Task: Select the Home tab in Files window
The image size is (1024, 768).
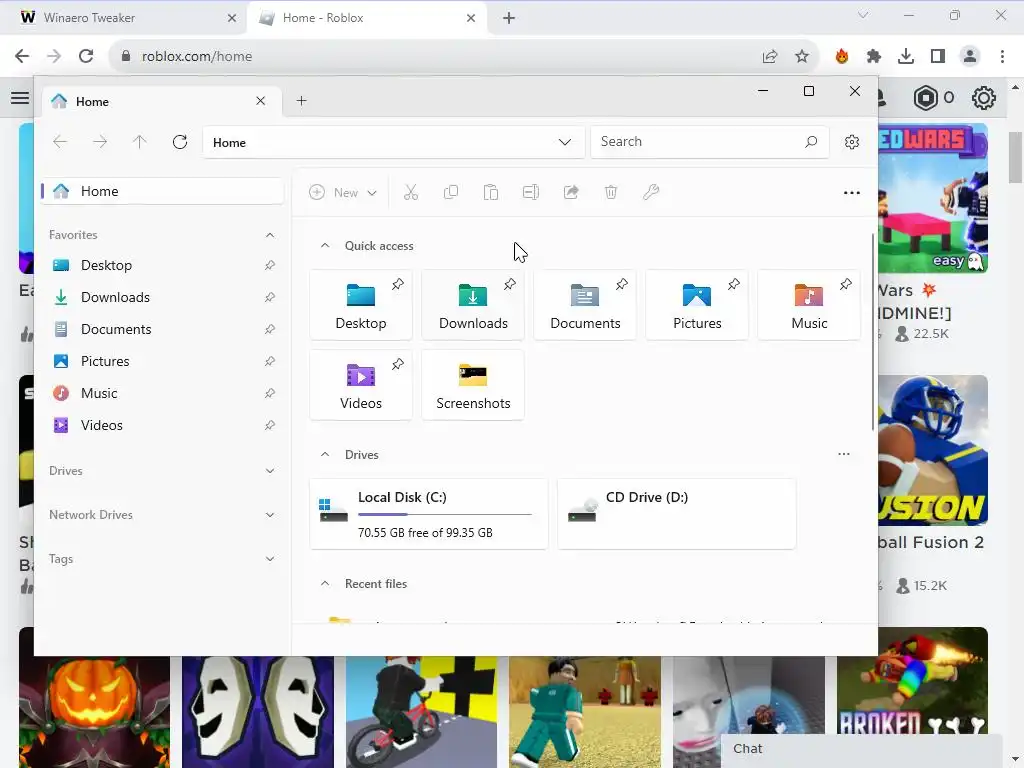Action: pyautogui.click(x=161, y=101)
